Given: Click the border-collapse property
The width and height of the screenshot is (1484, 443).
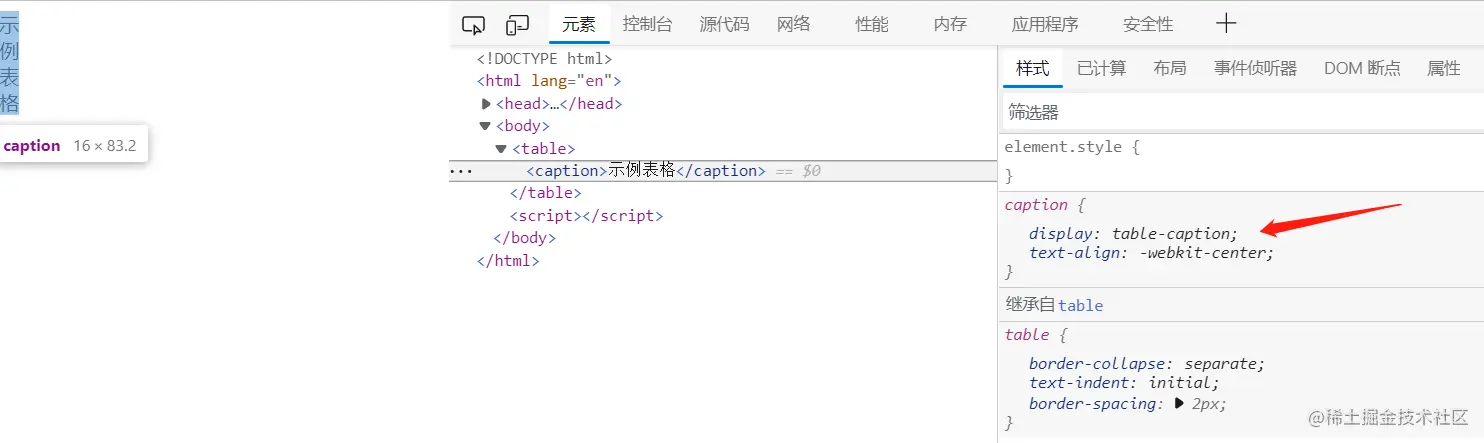Looking at the screenshot, I should [x=1098, y=363].
